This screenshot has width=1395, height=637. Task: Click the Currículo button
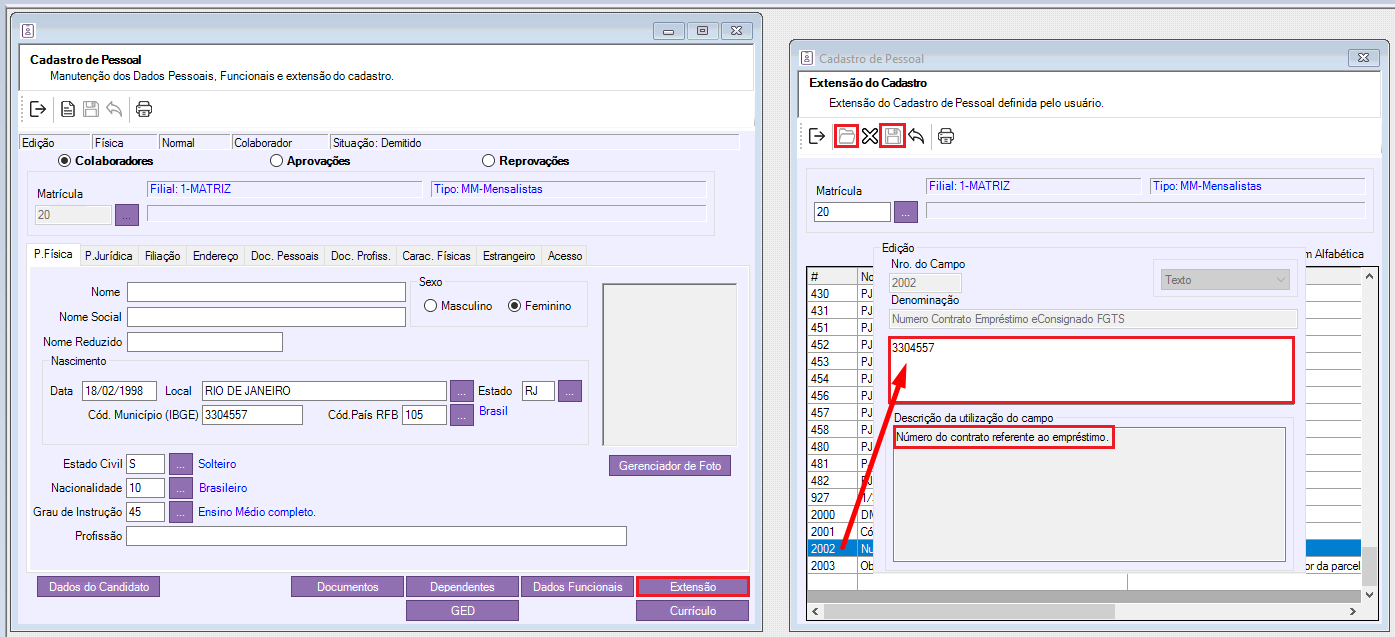click(693, 611)
